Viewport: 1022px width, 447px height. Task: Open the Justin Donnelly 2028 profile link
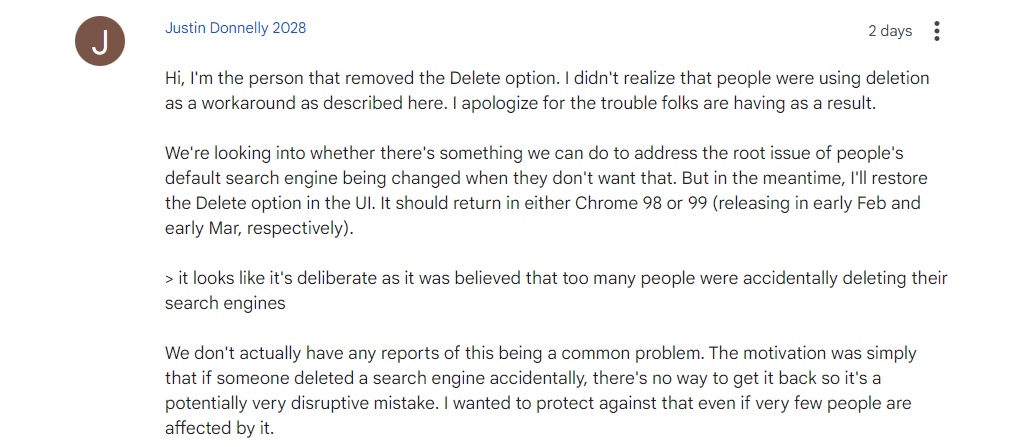pyautogui.click(x=235, y=28)
